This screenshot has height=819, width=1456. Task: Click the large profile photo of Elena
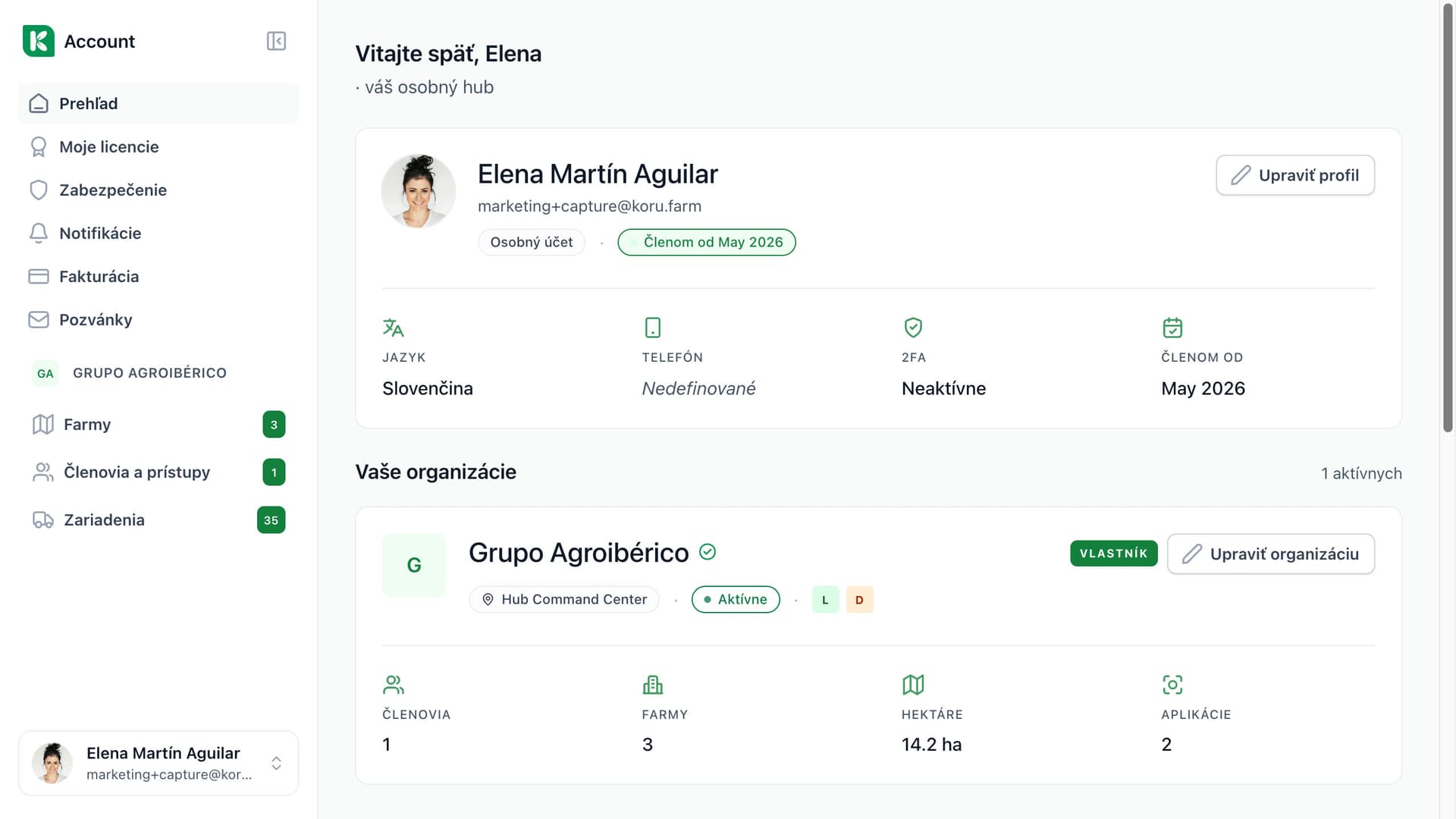(x=419, y=191)
